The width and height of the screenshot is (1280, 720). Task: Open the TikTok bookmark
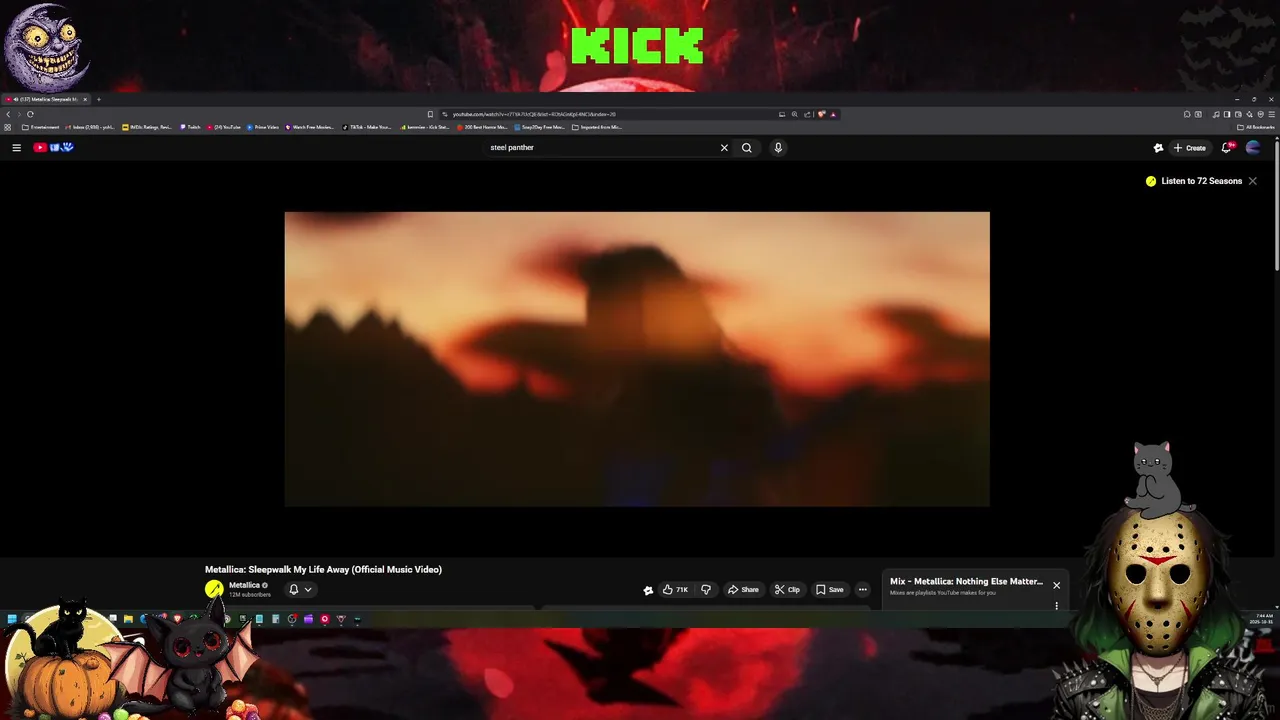click(x=367, y=127)
